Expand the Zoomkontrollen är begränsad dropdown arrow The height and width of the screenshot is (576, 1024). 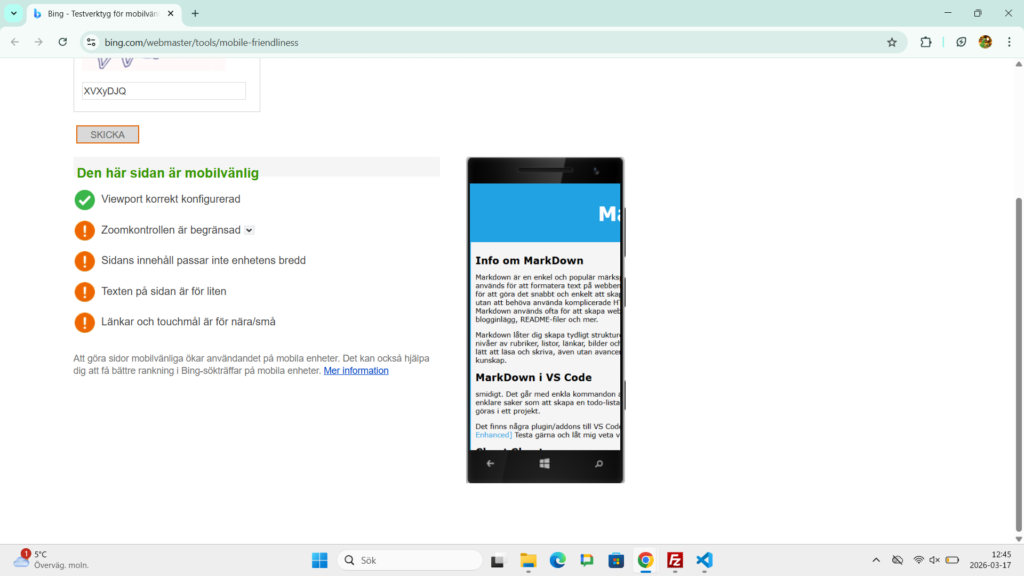pos(249,230)
